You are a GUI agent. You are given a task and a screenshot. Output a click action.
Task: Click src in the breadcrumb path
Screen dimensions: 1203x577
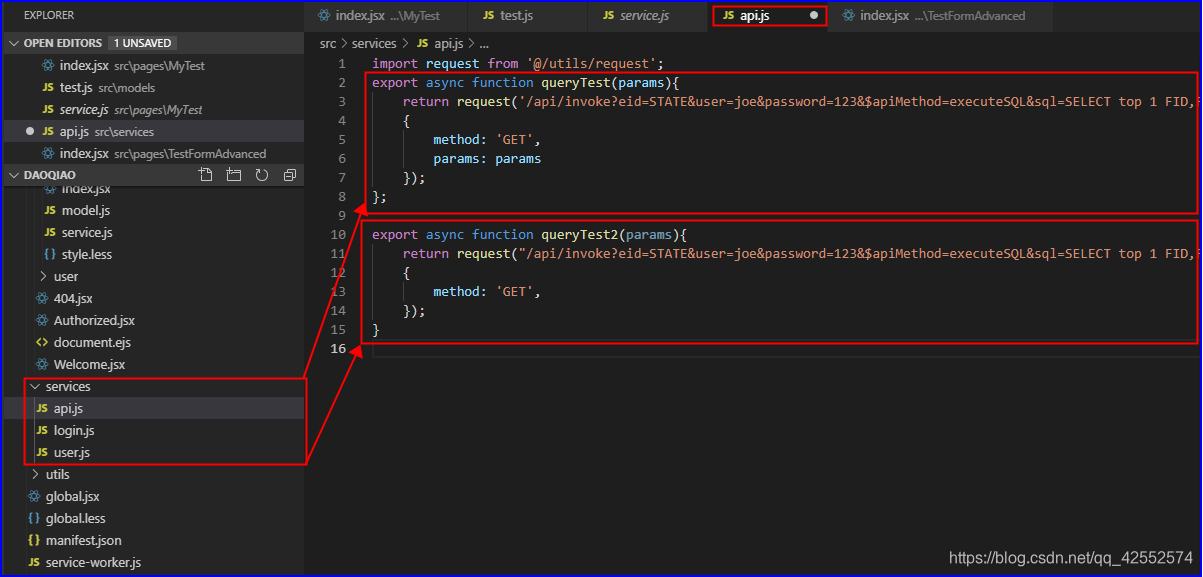(328, 44)
